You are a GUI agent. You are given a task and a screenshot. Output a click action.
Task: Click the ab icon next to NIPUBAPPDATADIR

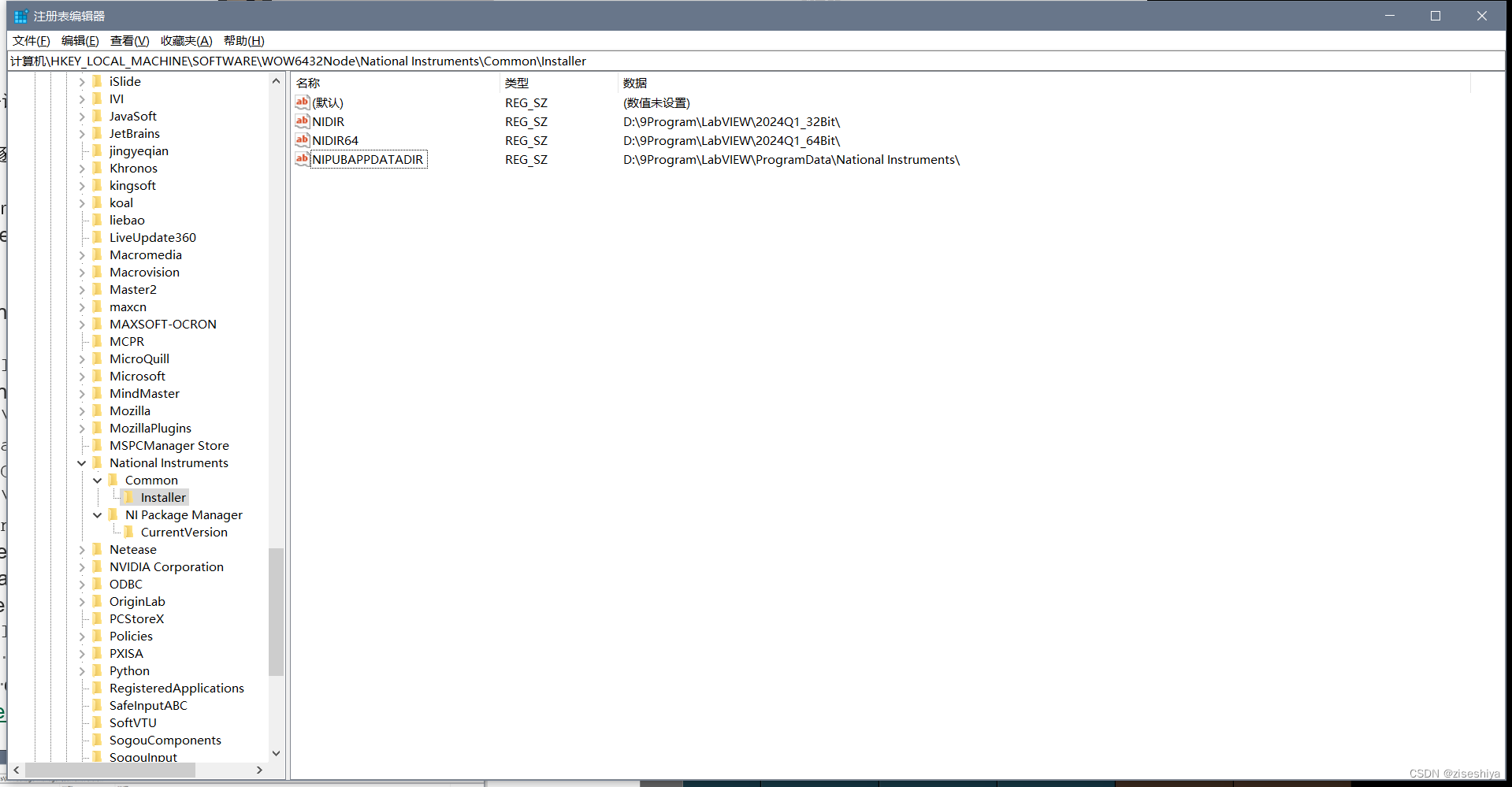(302, 159)
